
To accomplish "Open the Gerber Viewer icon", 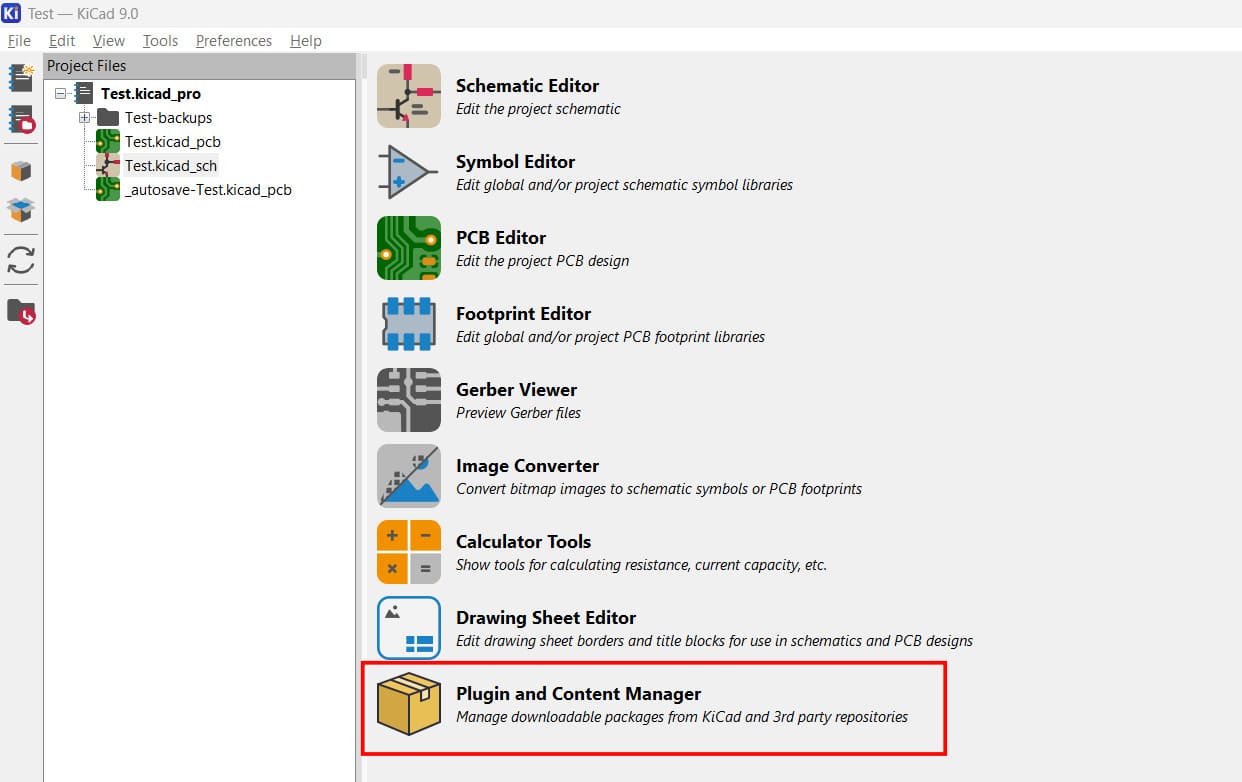I will point(409,400).
